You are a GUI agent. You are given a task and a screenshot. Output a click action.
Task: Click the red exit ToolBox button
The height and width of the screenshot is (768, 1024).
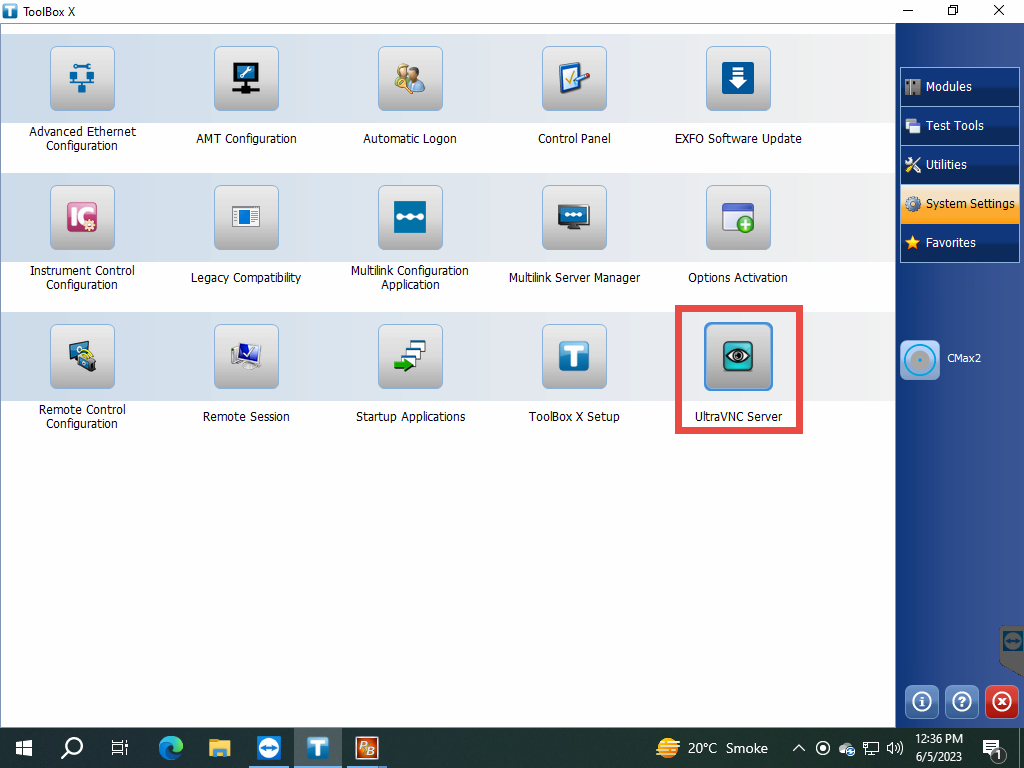pyautogui.click(x=1001, y=701)
